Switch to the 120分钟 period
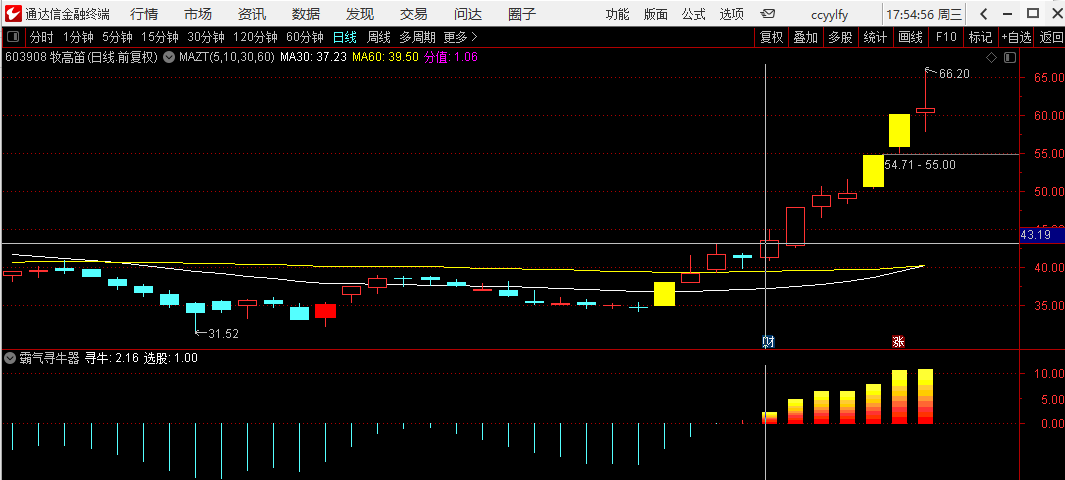1065x480 pixels. [255, 37]
